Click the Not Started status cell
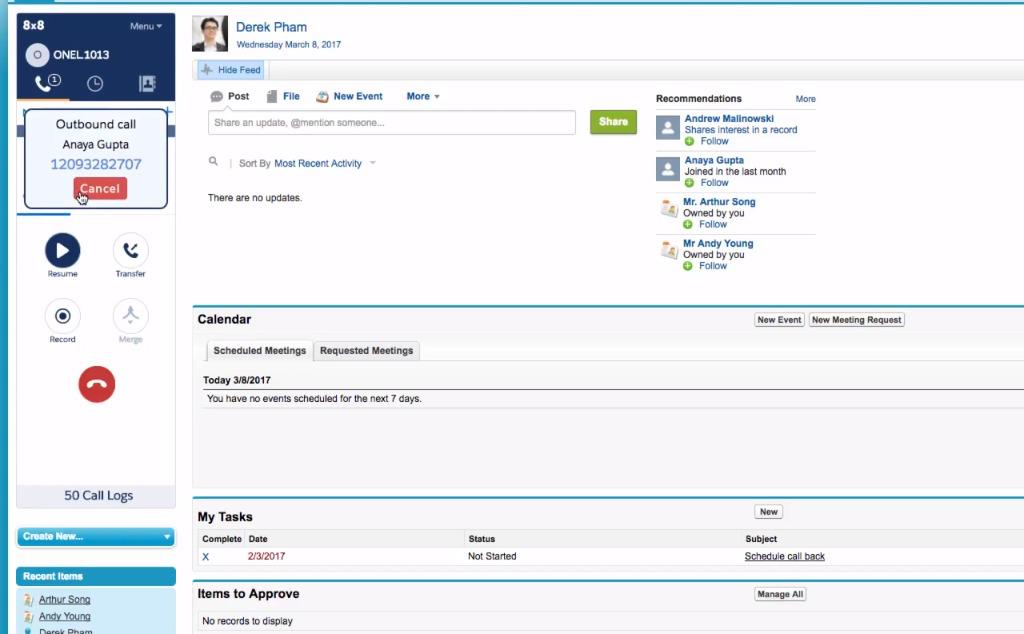This screenshot has height=634, width=1024. click(x=492, y=556)
